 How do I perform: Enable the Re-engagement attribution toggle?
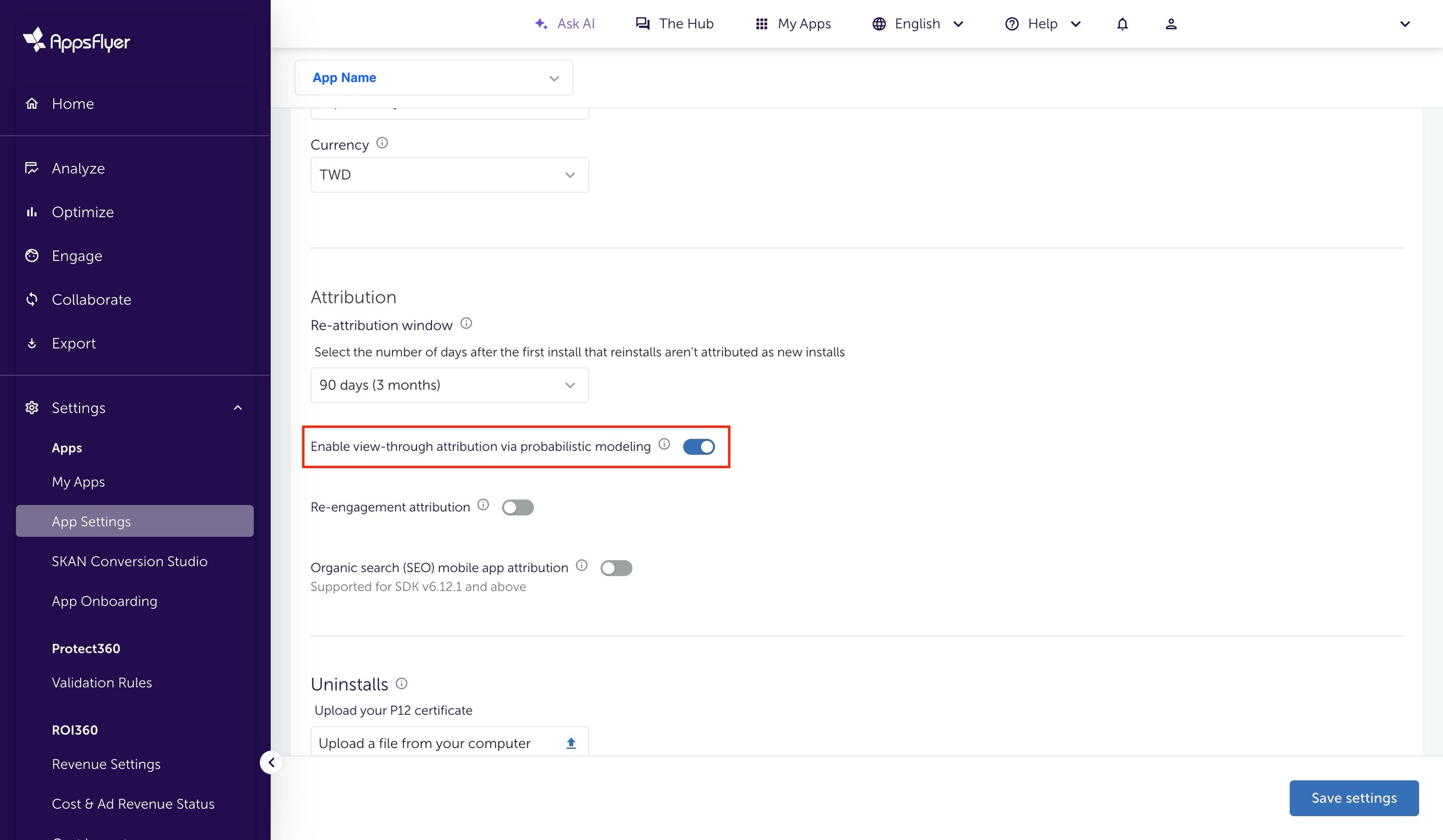[x=517, y=507]
